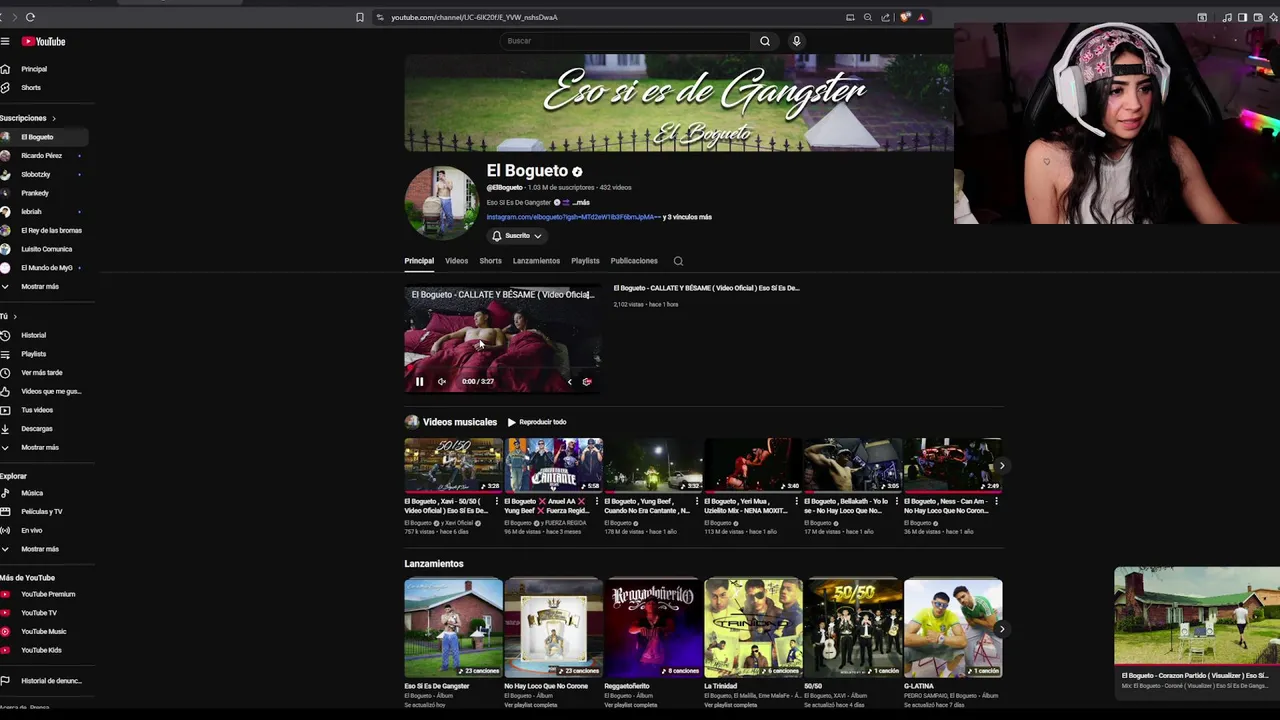Open options menu for 50/50 video
This screenshot has width=1280, height=720.
click(497, 501)
